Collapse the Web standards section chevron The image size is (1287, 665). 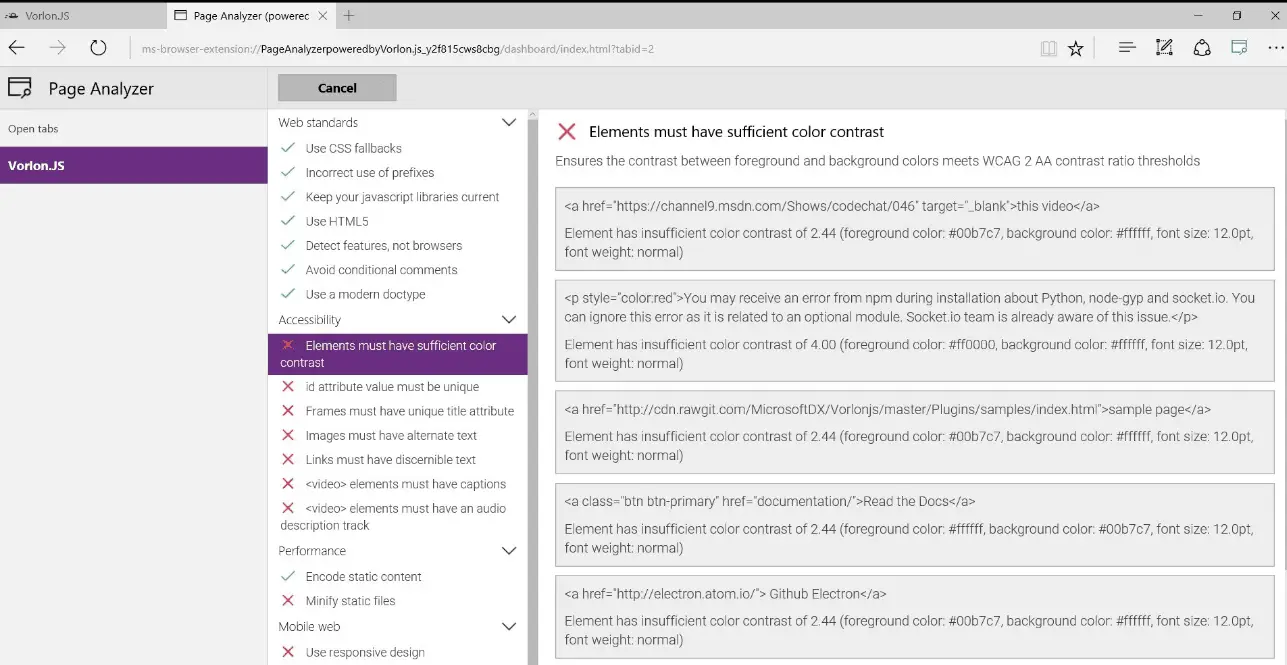[x=508, y=123]
